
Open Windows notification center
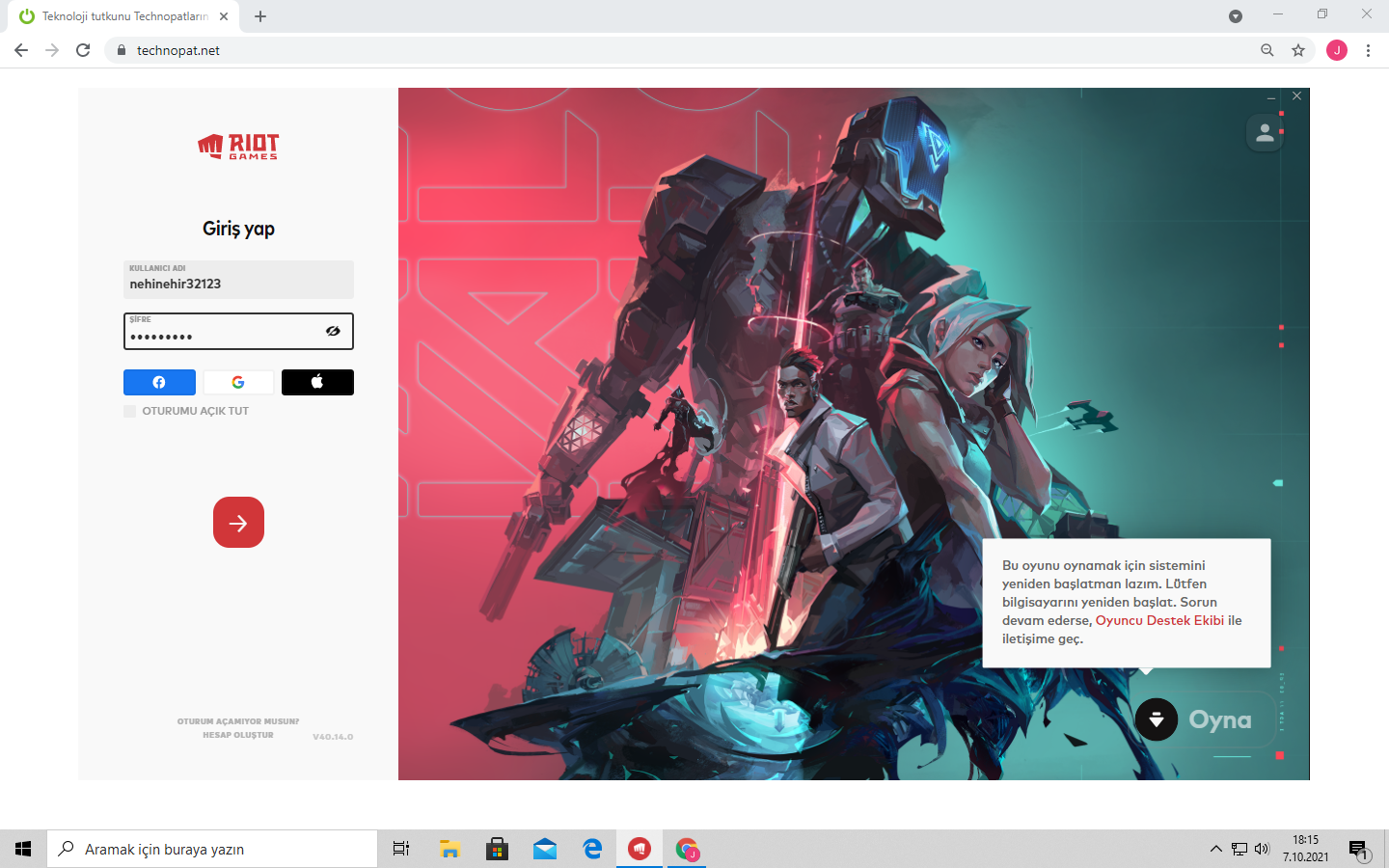pyautogui.click(x=1359, y=849)
